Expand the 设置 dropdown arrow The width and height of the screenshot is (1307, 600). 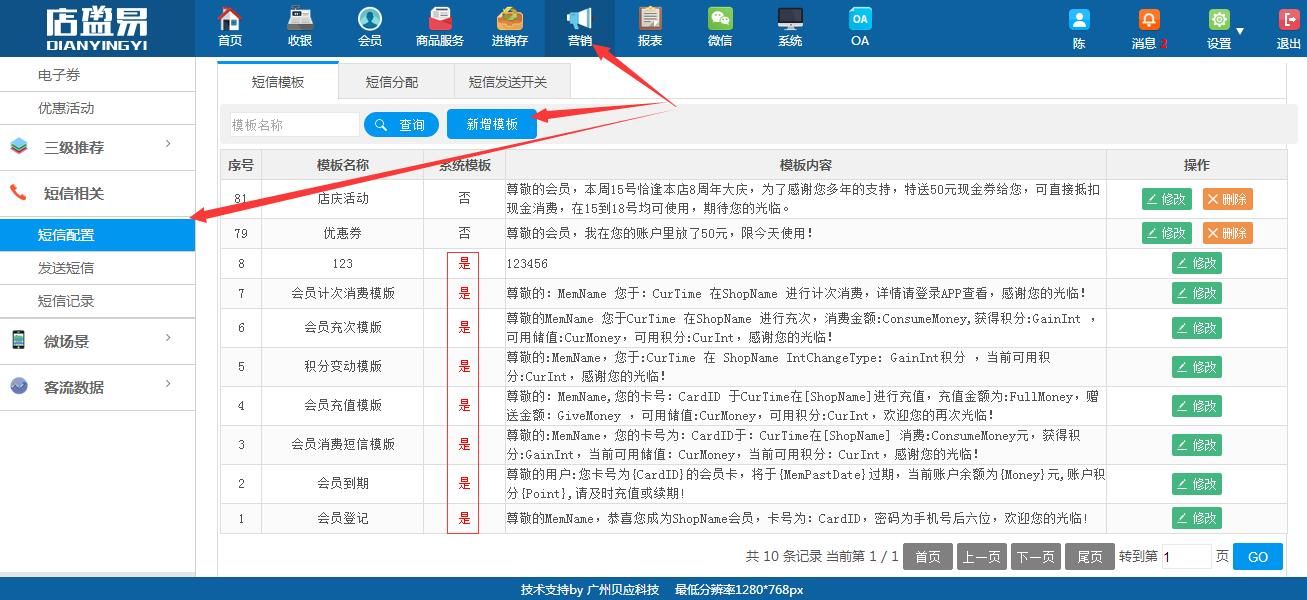pos(1240,31)
